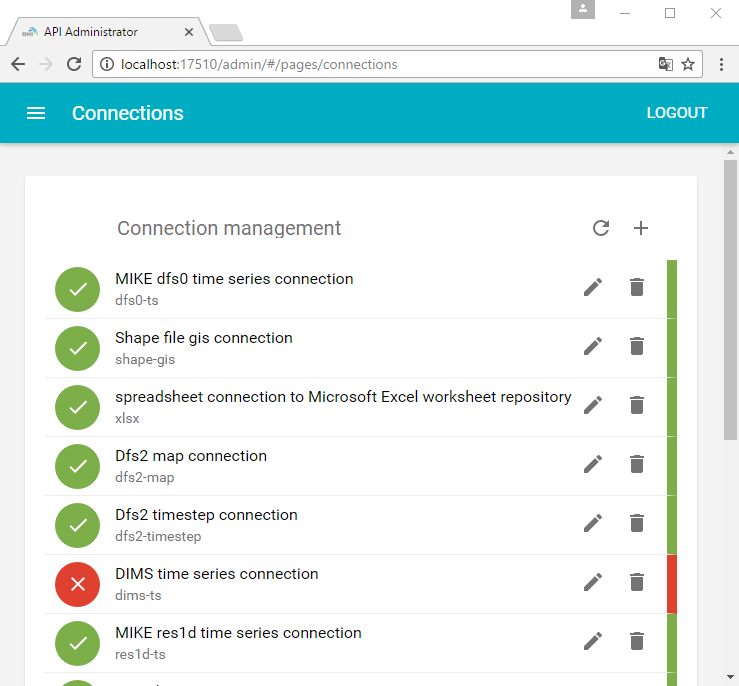The width and height of the screenshot is (739, 686).
Task: Click green status check for dfs2-timestep
Action: (x=77, y=525)
